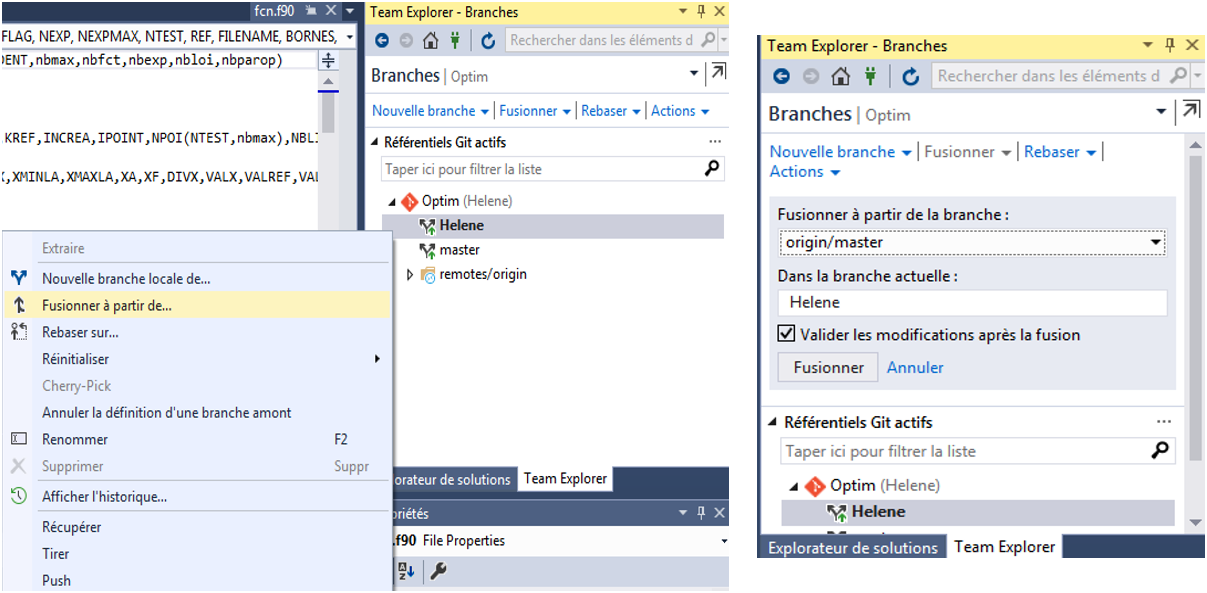The image size is (1207, 593).
Task: Choose Fusionner à partir de... in the context menu
Action: click(x=107, y=306)
